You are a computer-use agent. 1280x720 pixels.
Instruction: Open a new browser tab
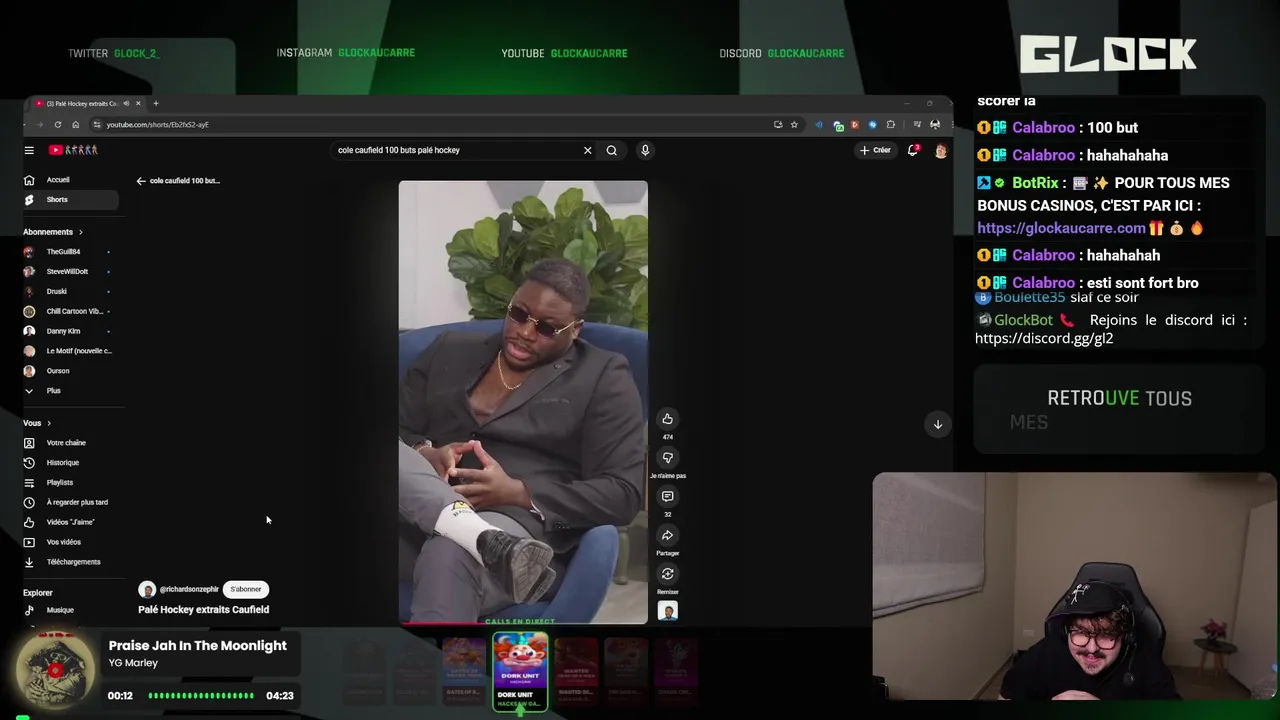pyautogui.click(x=155, y=104)
